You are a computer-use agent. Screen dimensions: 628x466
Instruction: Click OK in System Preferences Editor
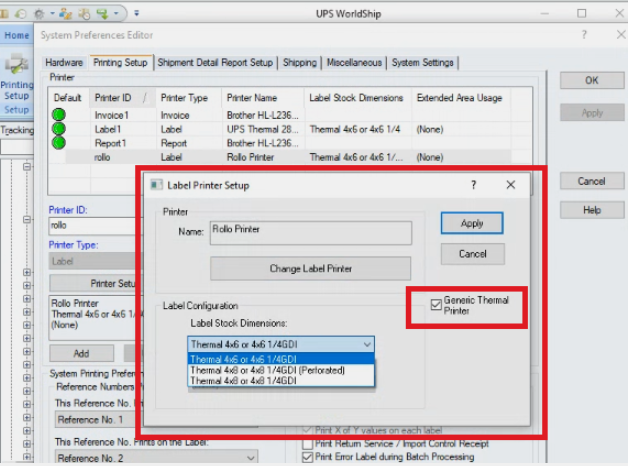592,80
